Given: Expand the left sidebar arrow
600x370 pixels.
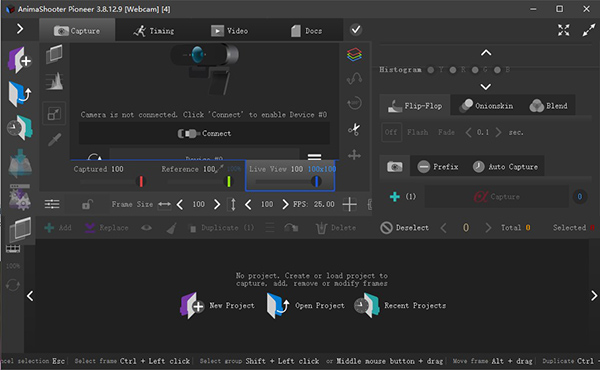Looking at the screenshot, I should click(x=20, y=29).
